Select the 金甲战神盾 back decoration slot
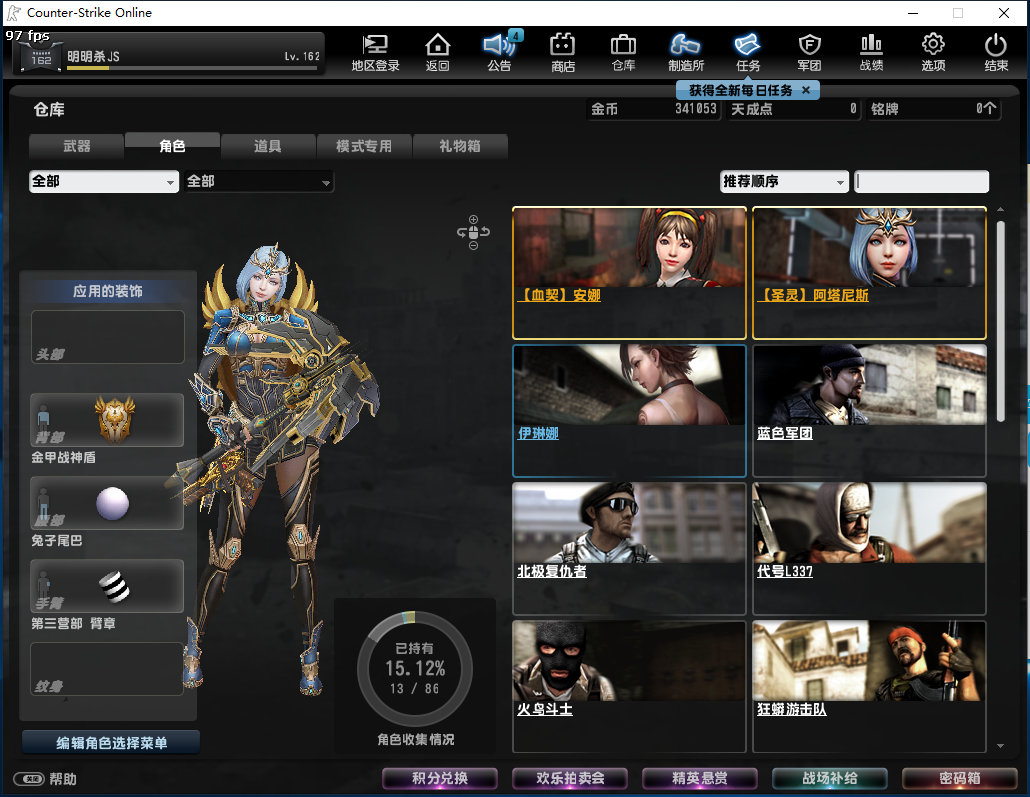Viewport: 1030px width, 797px height. coord(108,420)
